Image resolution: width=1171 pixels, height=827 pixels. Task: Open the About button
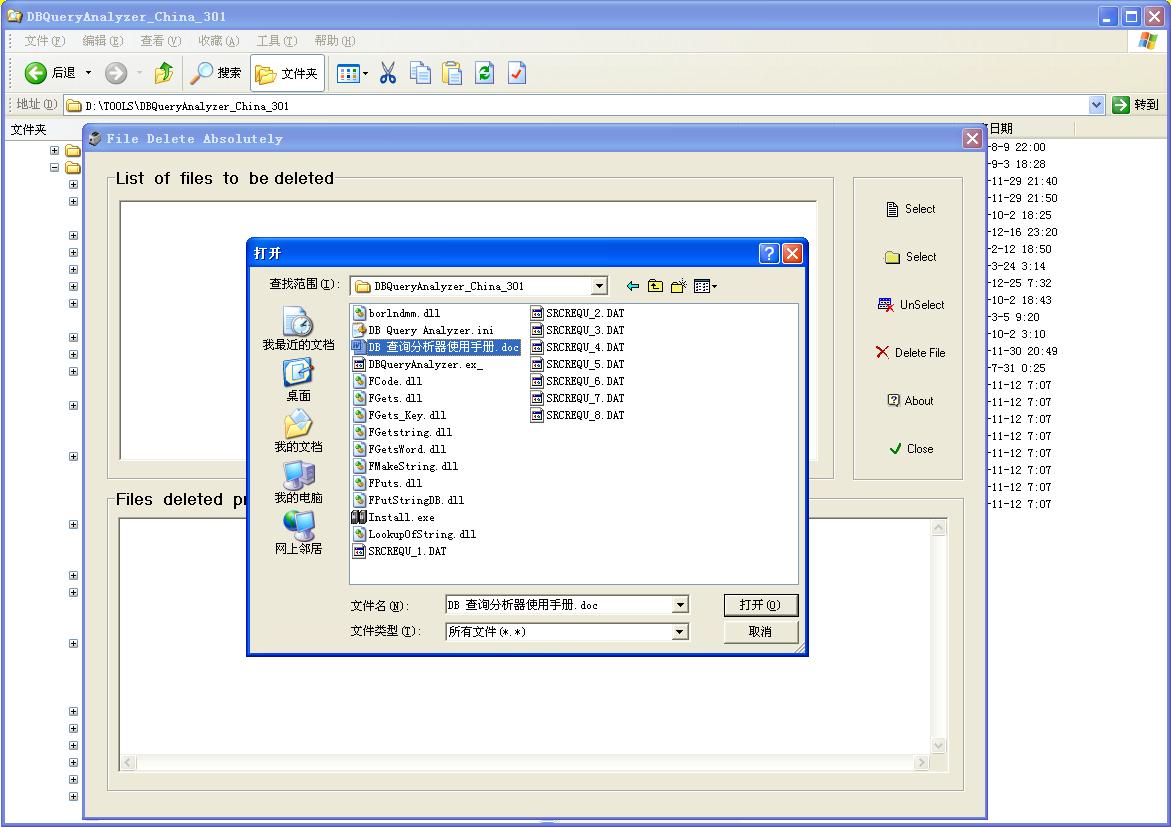pos(910,400)
